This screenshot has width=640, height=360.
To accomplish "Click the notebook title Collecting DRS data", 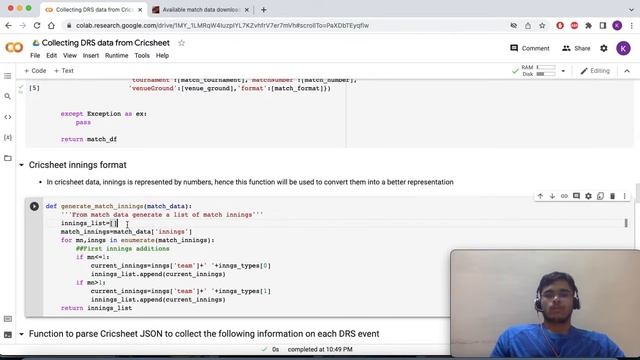I will click(106, 43).
